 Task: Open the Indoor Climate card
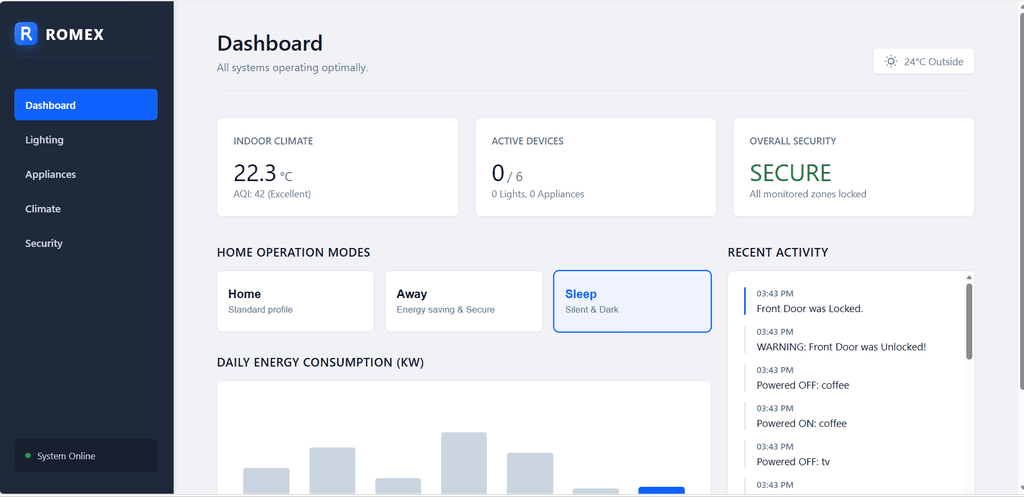(337, 167)
